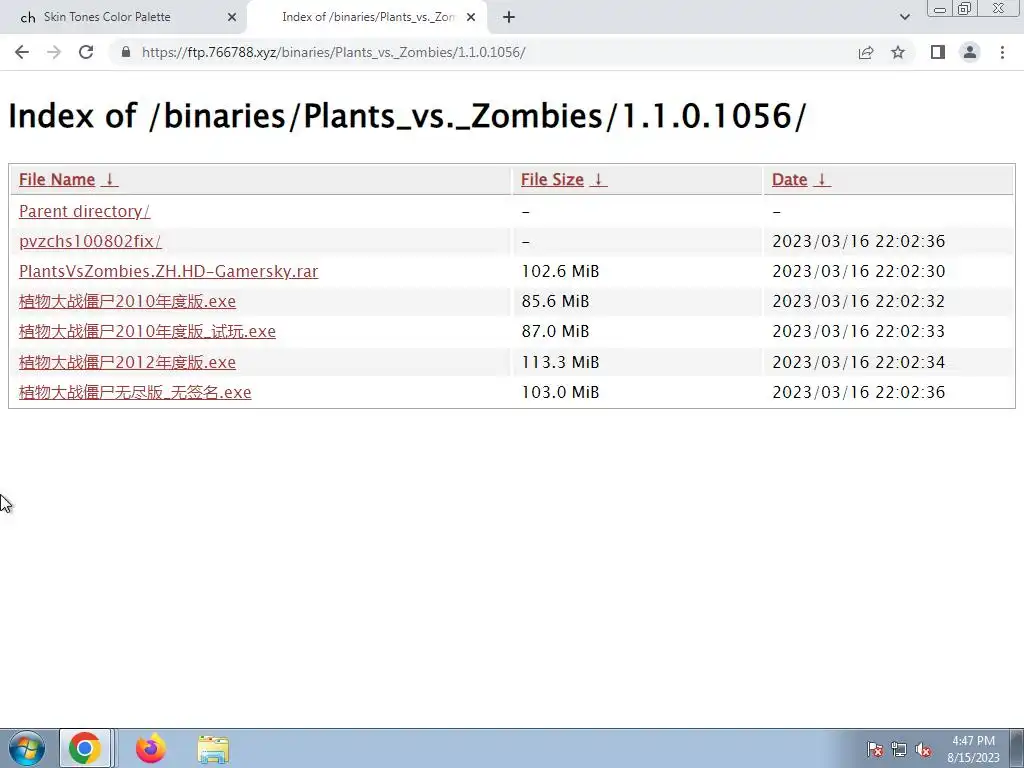Image resolution: width=1024 pixels, height=768 pixels.
Task: Open the Chrome profile menu
Action: 970,52
